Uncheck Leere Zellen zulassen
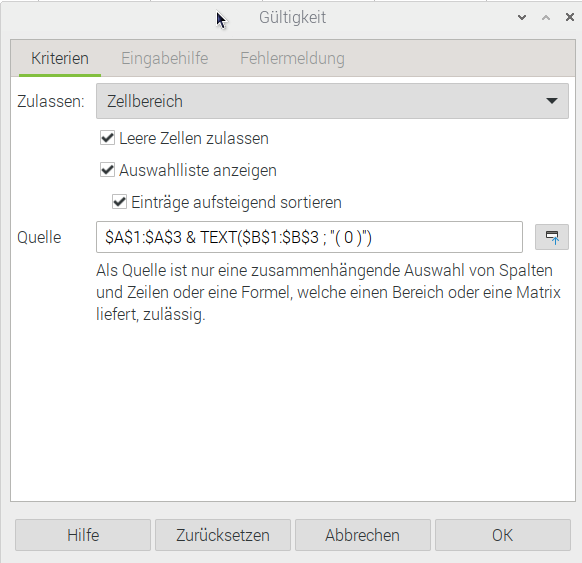The width and height of the screenshot is (582, 563). click(x=107, y=138)
